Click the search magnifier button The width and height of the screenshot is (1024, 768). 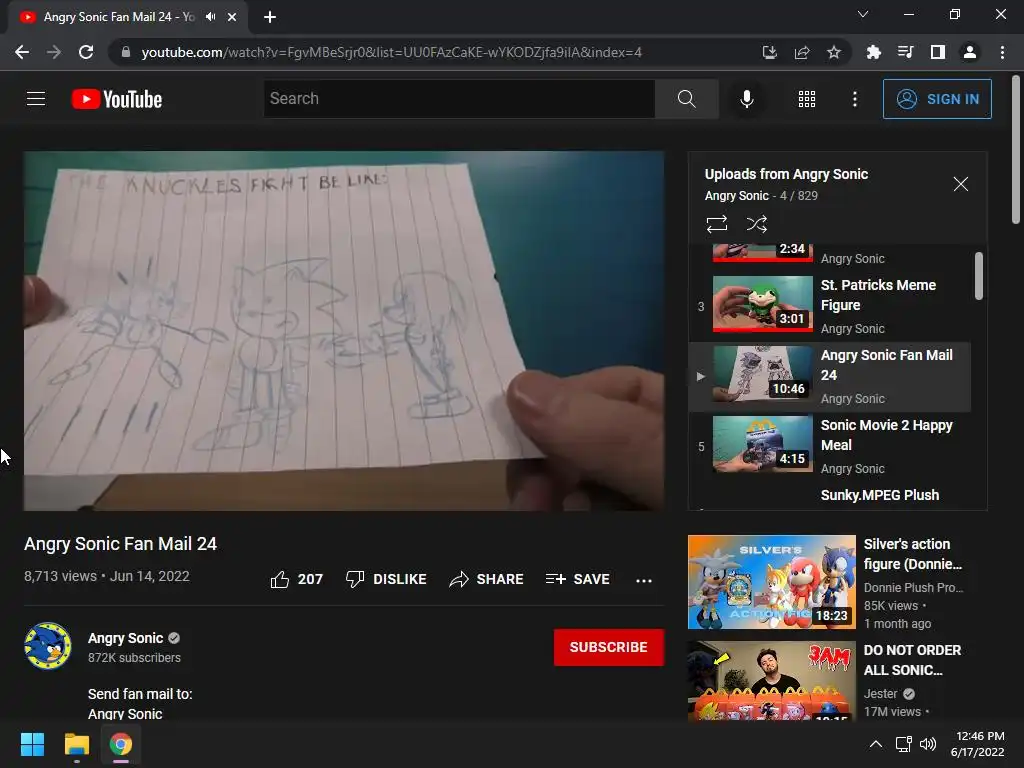[x=686, y=99]
